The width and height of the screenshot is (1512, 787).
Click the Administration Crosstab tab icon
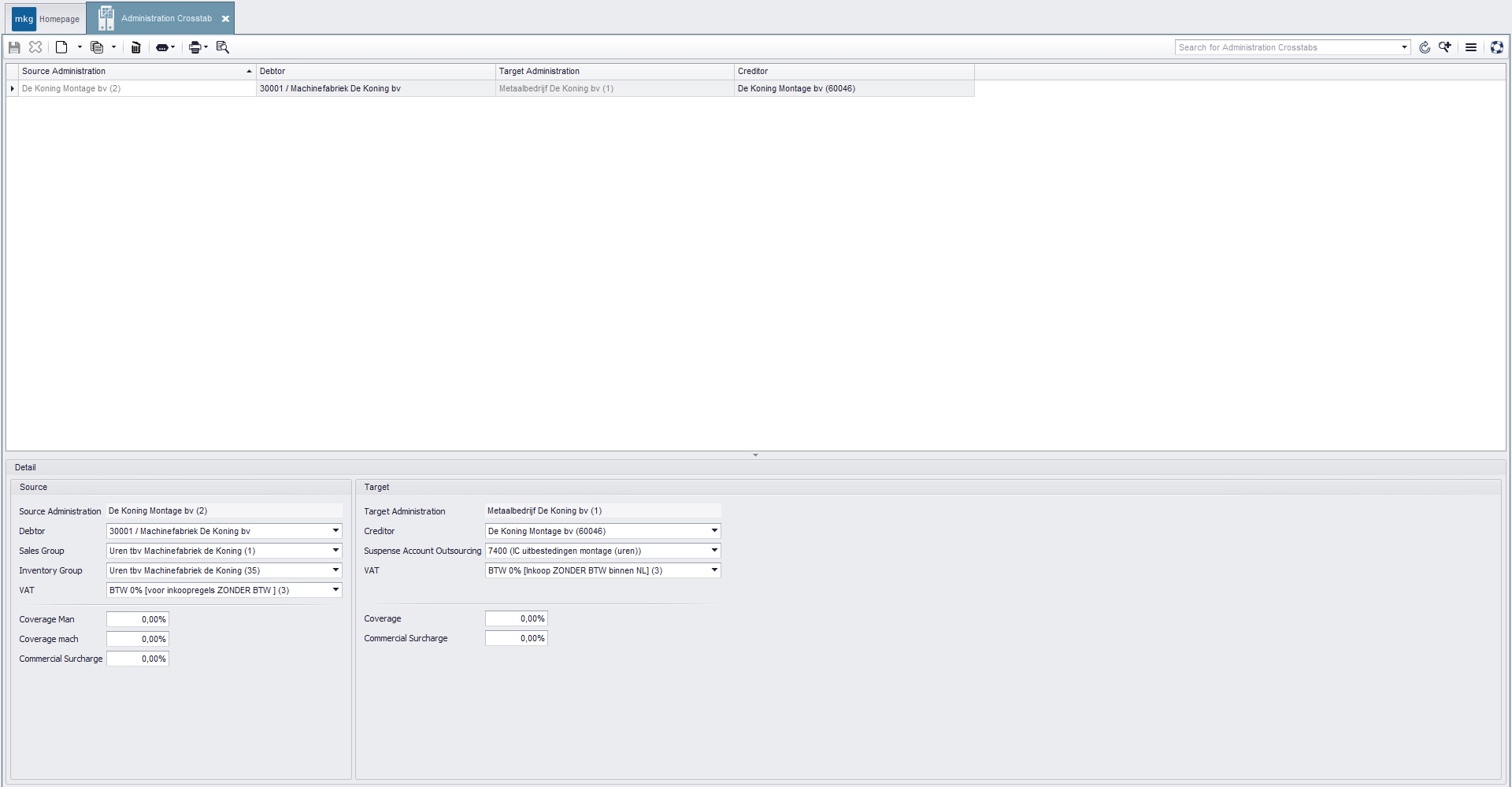pyautogui.click(x=106, y=18)
